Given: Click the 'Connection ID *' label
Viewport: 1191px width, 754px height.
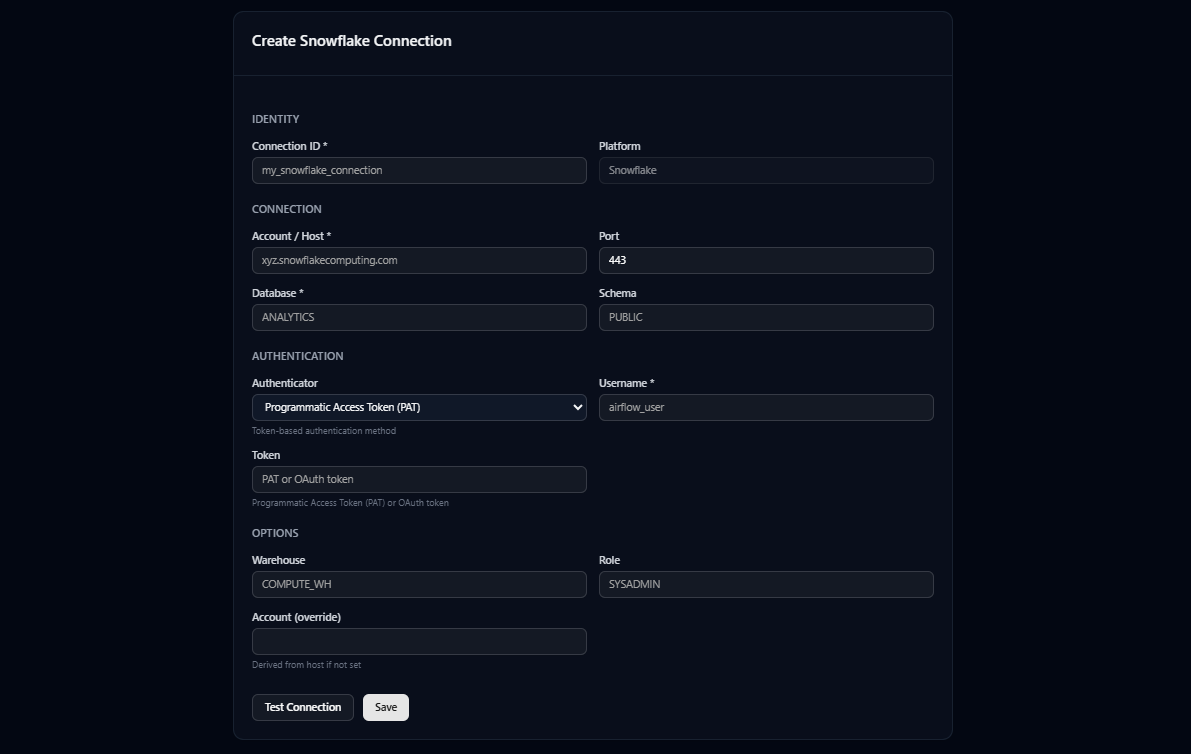Looking at the screenshot, I should 289,146.
